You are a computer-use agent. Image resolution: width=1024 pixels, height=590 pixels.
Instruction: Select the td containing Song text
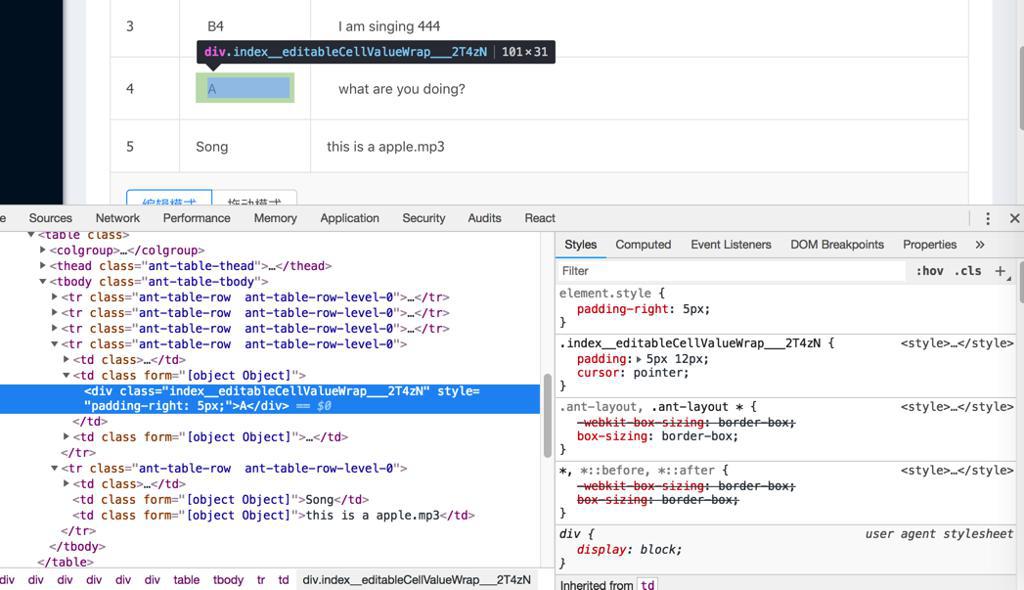coord(221,499)
